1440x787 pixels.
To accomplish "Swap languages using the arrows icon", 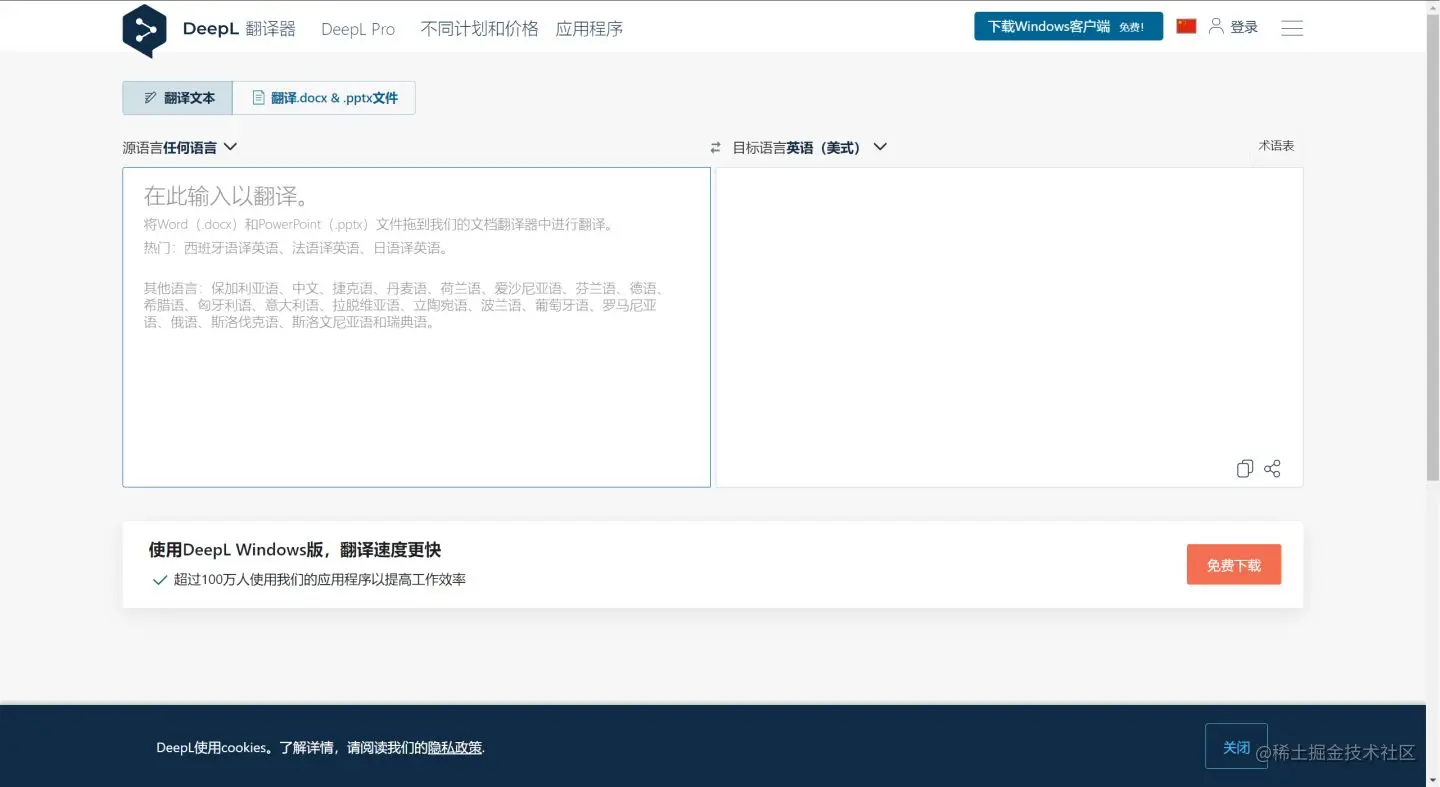I will (x=715, y=147).
